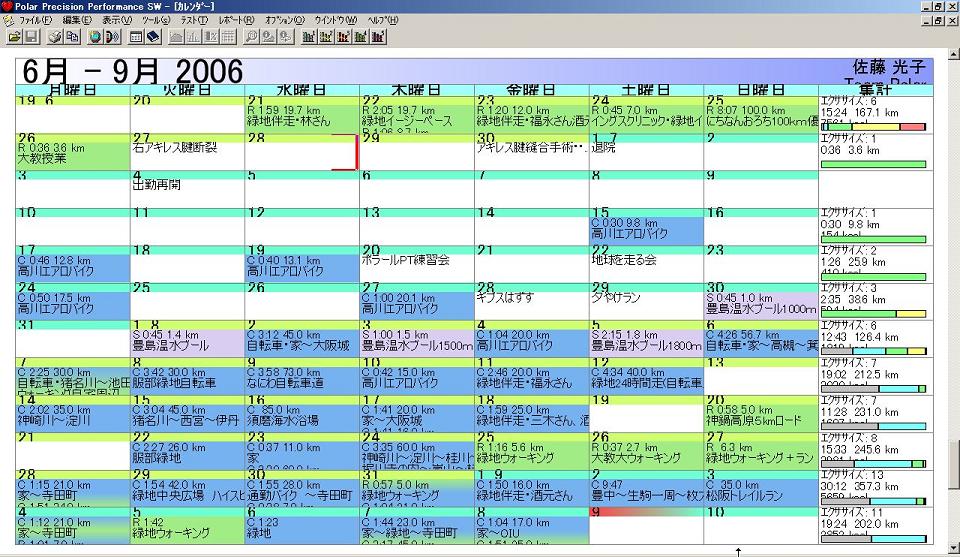Click the greyed table grid toolbar icon

pos(228,37)
